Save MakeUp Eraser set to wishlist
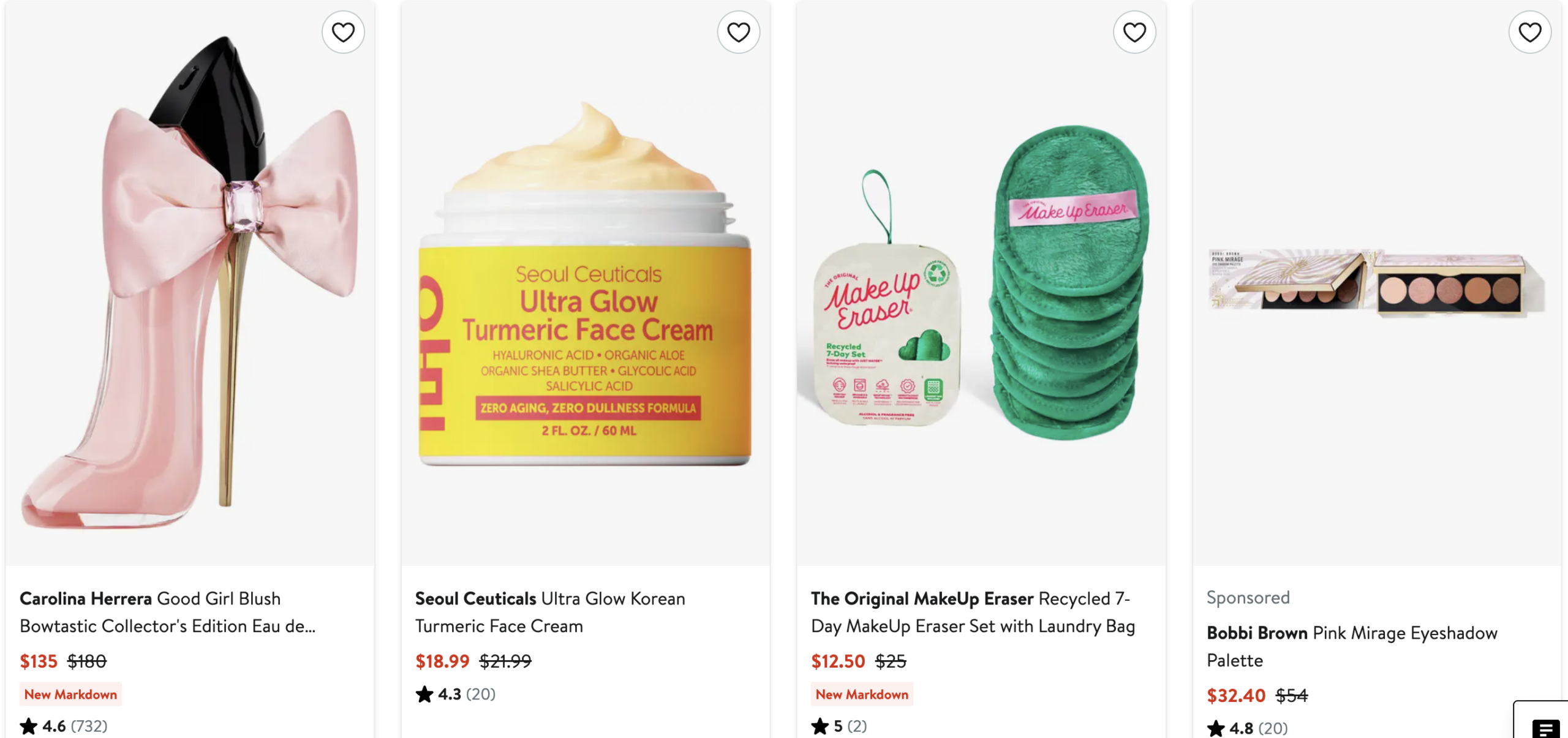Viewport: 1568px width, 738px height. pyautogui.click(x=1134, y=32)
